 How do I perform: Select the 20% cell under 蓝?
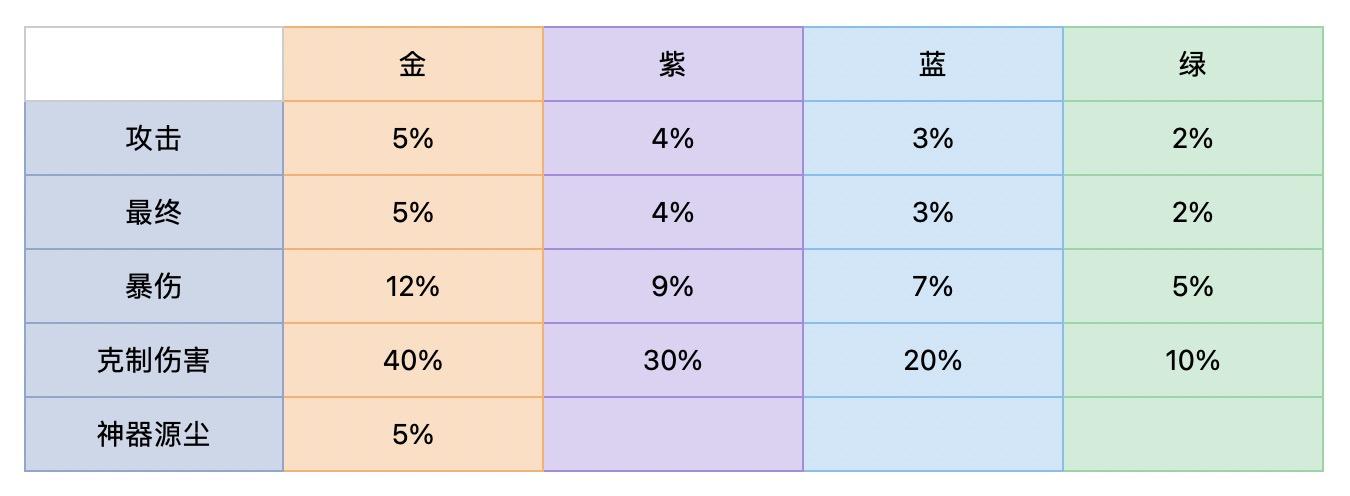tap(933, 360)
